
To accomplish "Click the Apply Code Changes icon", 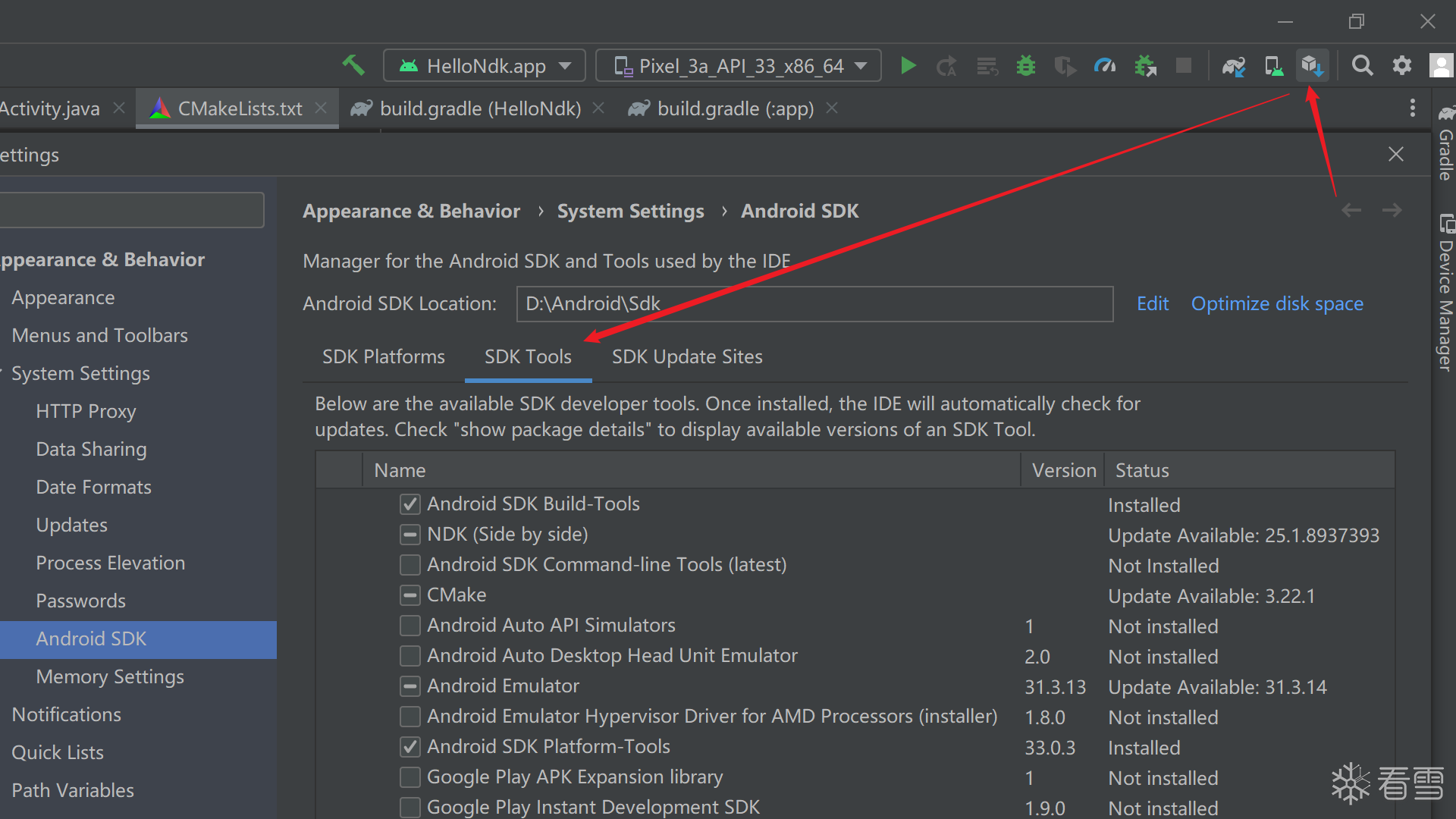I will tap(987, 66).
